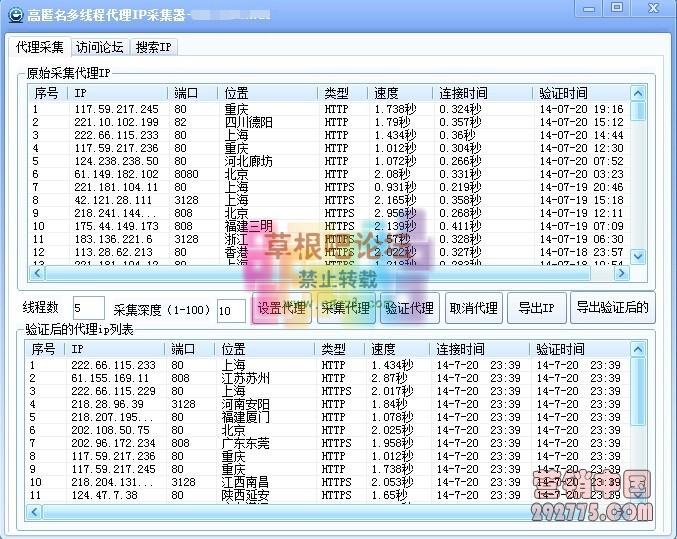Maximize the collector window
The image size is (677, 539).
(x=617, y=8)
